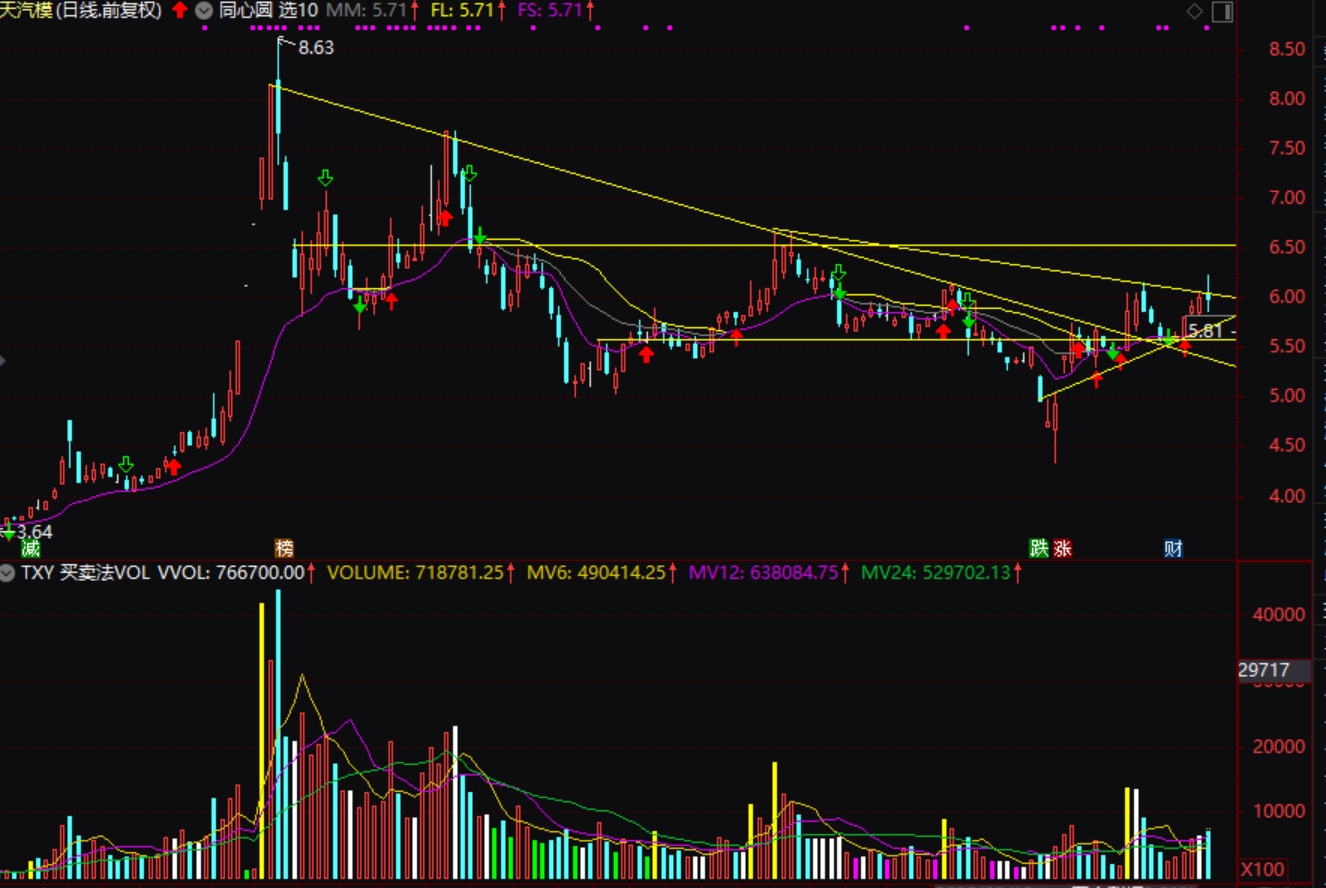Click the green 跌 marker icon
The image size is (1326, 888).
(1041, 549)
